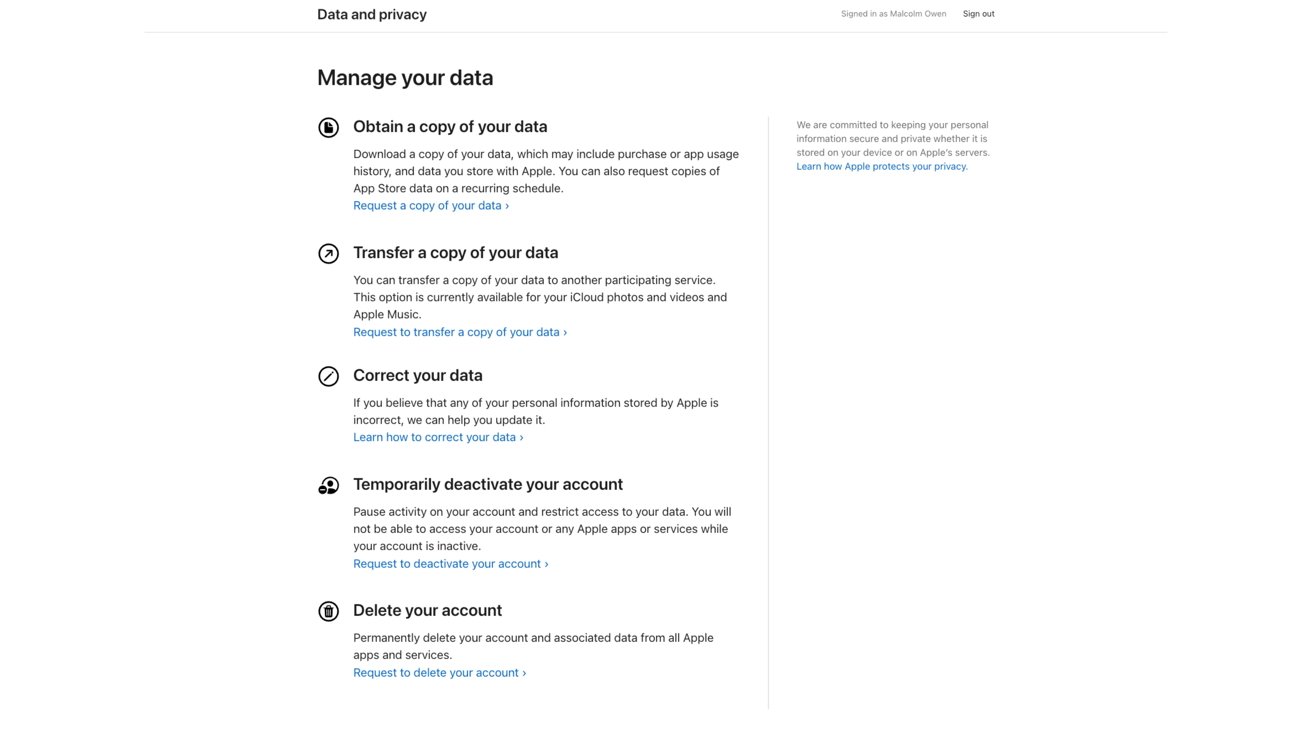Open Request a copy of your data link
Viewport: 1312px width, 738px height.
(x=431, y=205)
